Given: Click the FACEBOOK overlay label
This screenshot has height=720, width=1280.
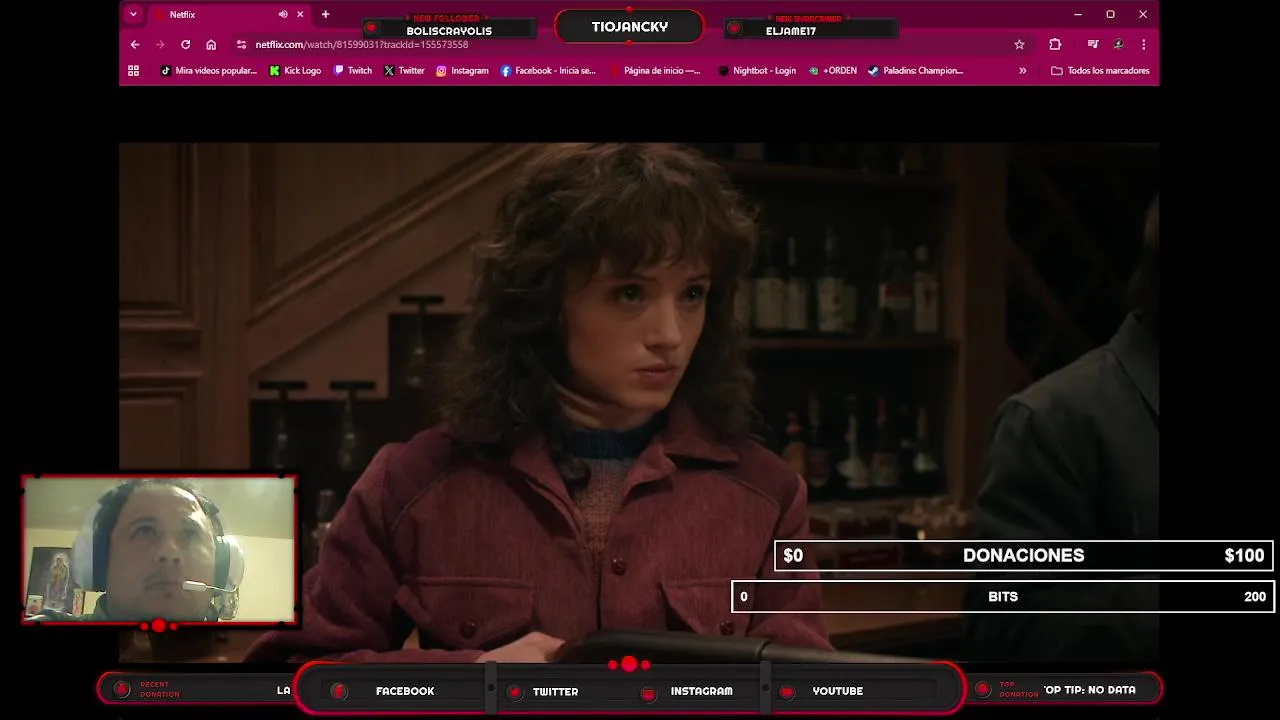Looking at the screenshot, I should point(405,691).
